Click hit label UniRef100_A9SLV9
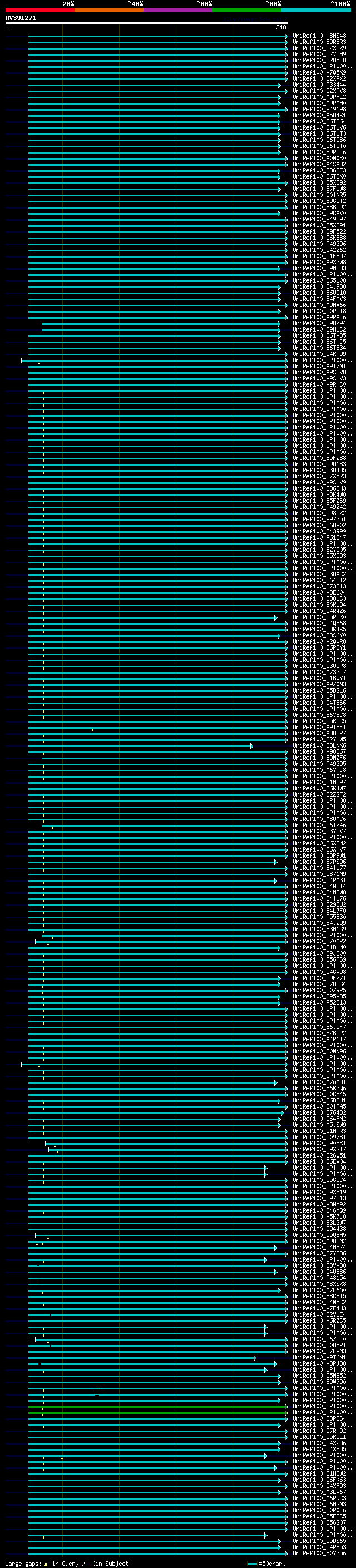Viewport: 356px width, 1568px height. click(319, 483)
